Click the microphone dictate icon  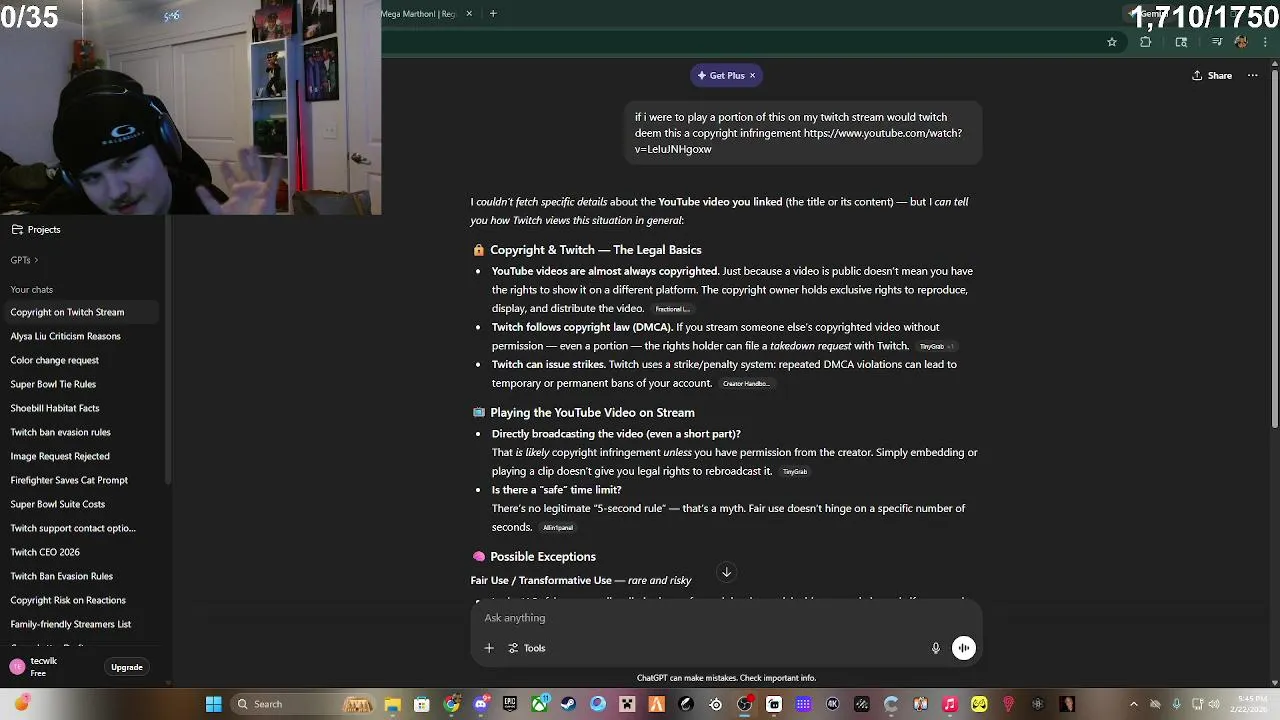coord(936,648)
